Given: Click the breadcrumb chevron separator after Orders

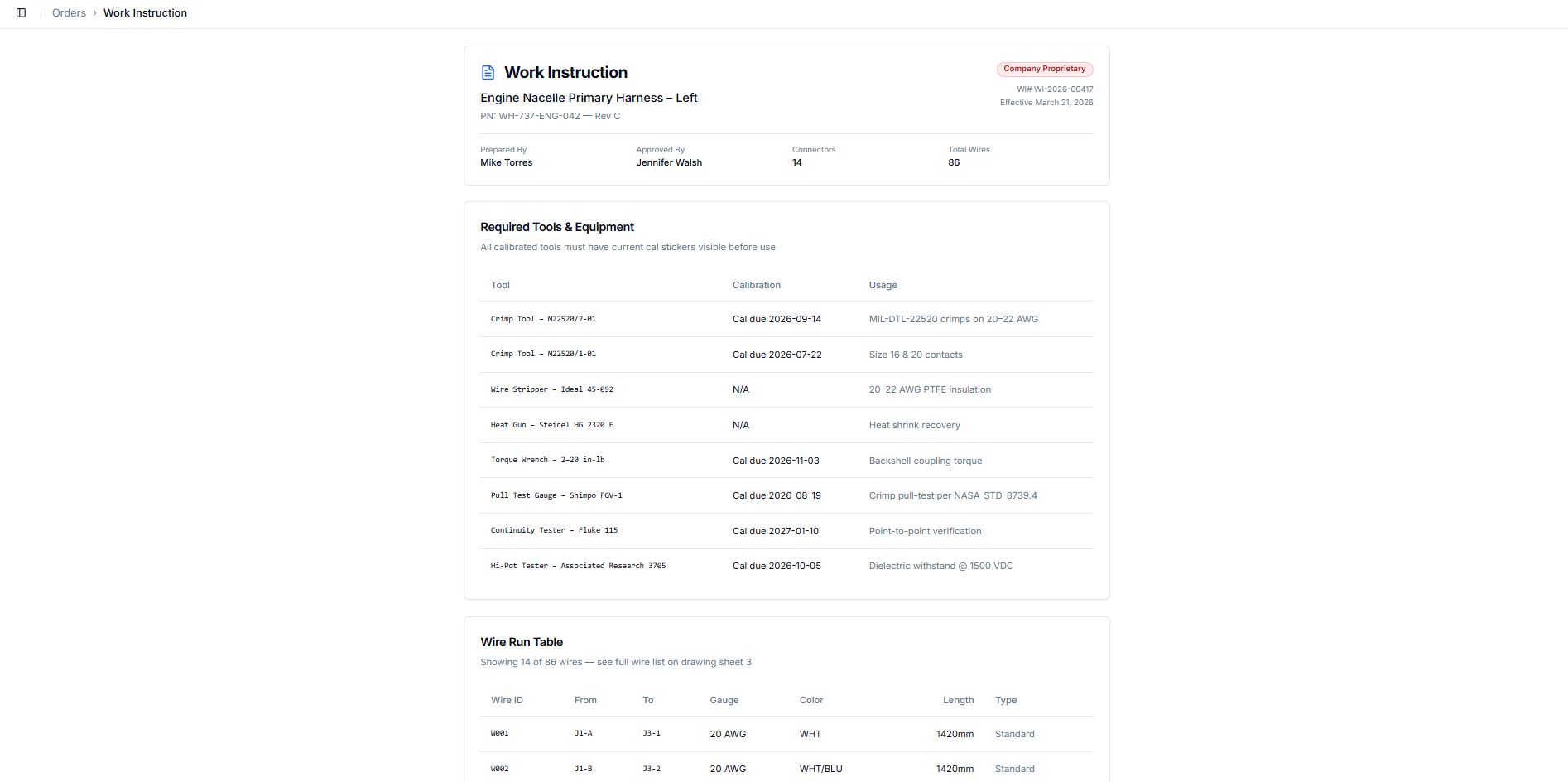Looking at the screenshot, I should point(94,13).
